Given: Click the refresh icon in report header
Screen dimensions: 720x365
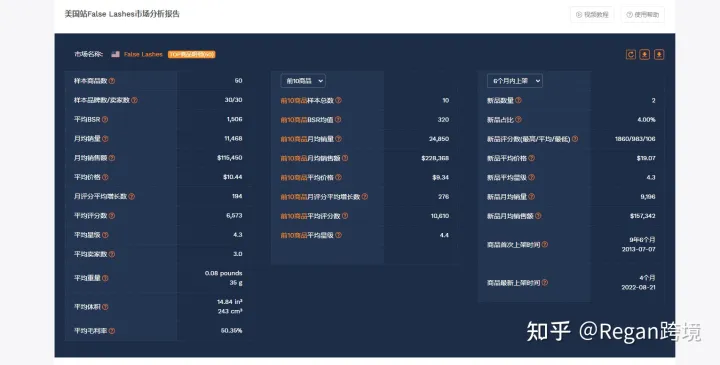Looking at the screenshot, I should point(630,55).
